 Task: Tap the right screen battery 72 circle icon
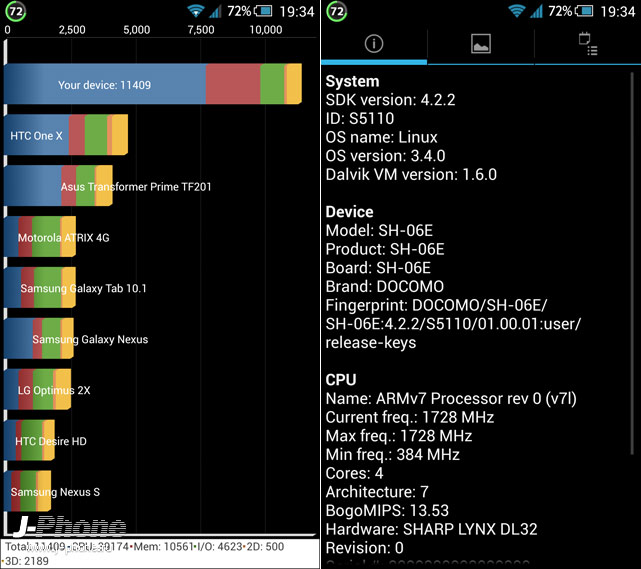click(336, 11)
